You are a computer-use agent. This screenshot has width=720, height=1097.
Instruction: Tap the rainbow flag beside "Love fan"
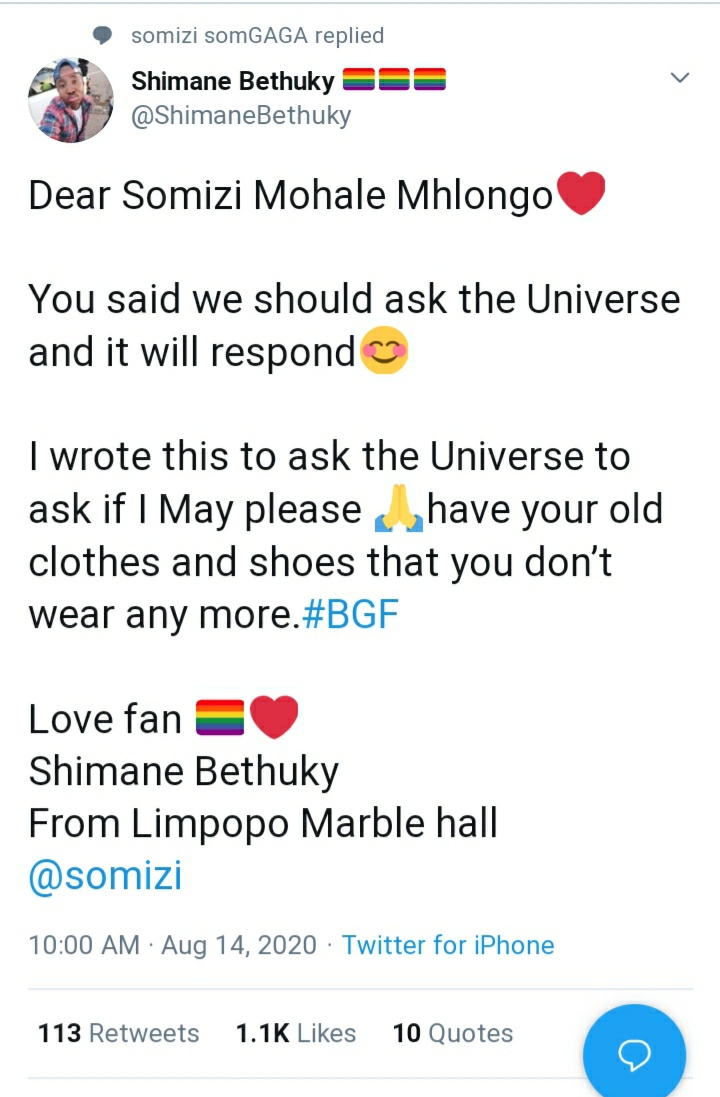coord(219,718)
